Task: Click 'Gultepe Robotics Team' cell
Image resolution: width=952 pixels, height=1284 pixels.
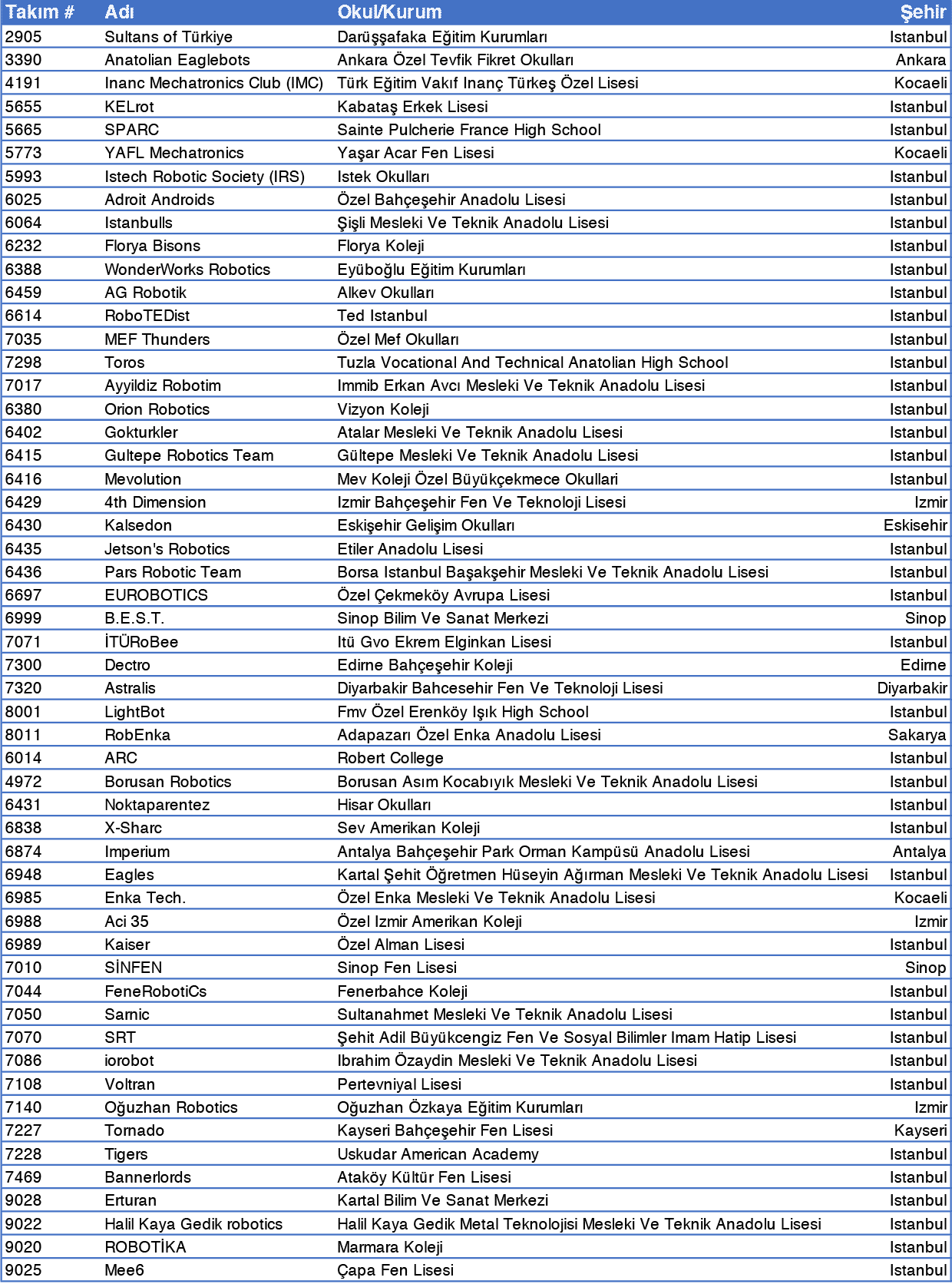Action: point(189,455)
